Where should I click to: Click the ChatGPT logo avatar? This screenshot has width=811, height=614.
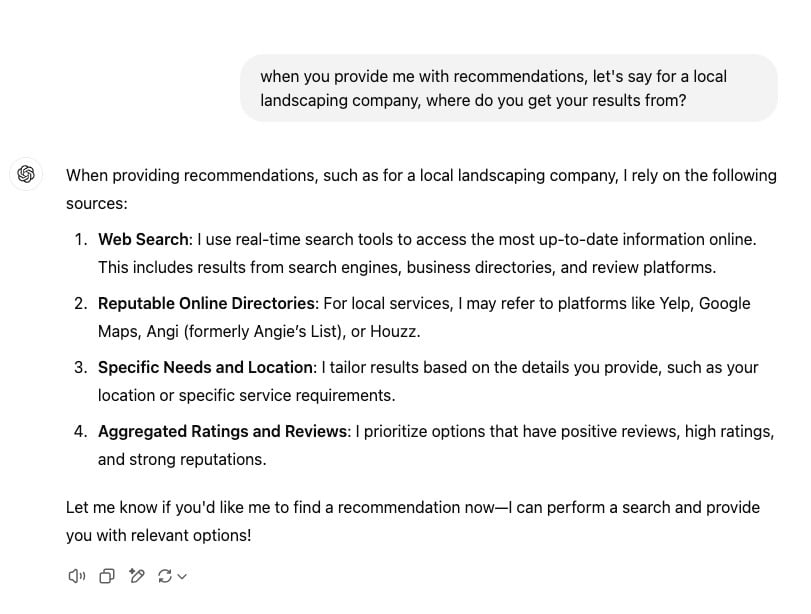click(x=27, y=174)
